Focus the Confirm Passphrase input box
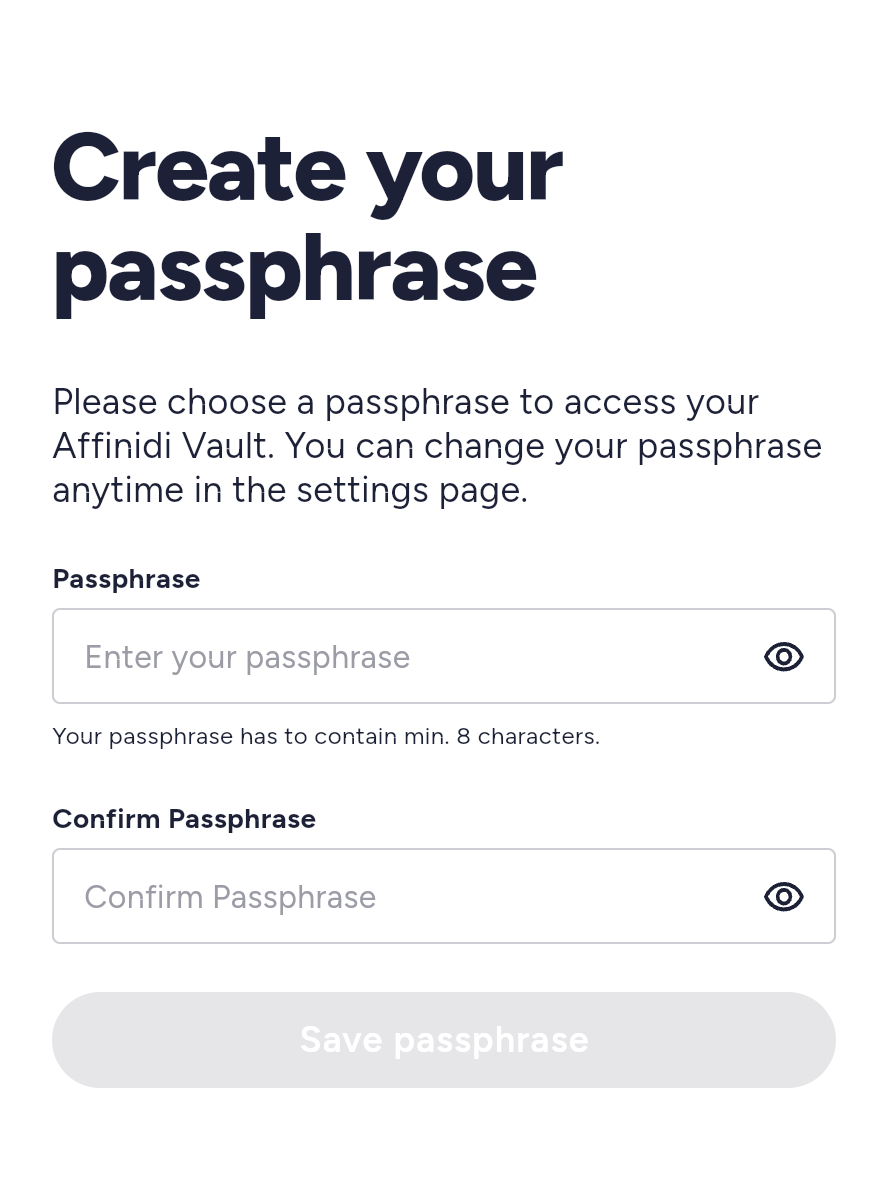The height and width of the screenshot is (1192, 892). click(x=400, y=896)
